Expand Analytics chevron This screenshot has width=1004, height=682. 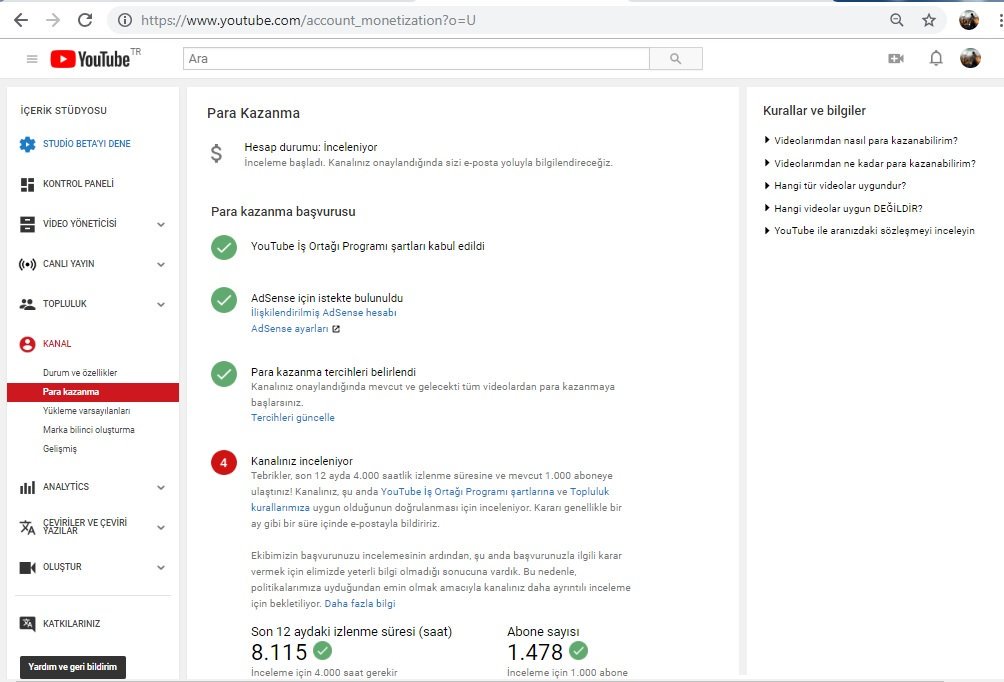coord(161,487)
